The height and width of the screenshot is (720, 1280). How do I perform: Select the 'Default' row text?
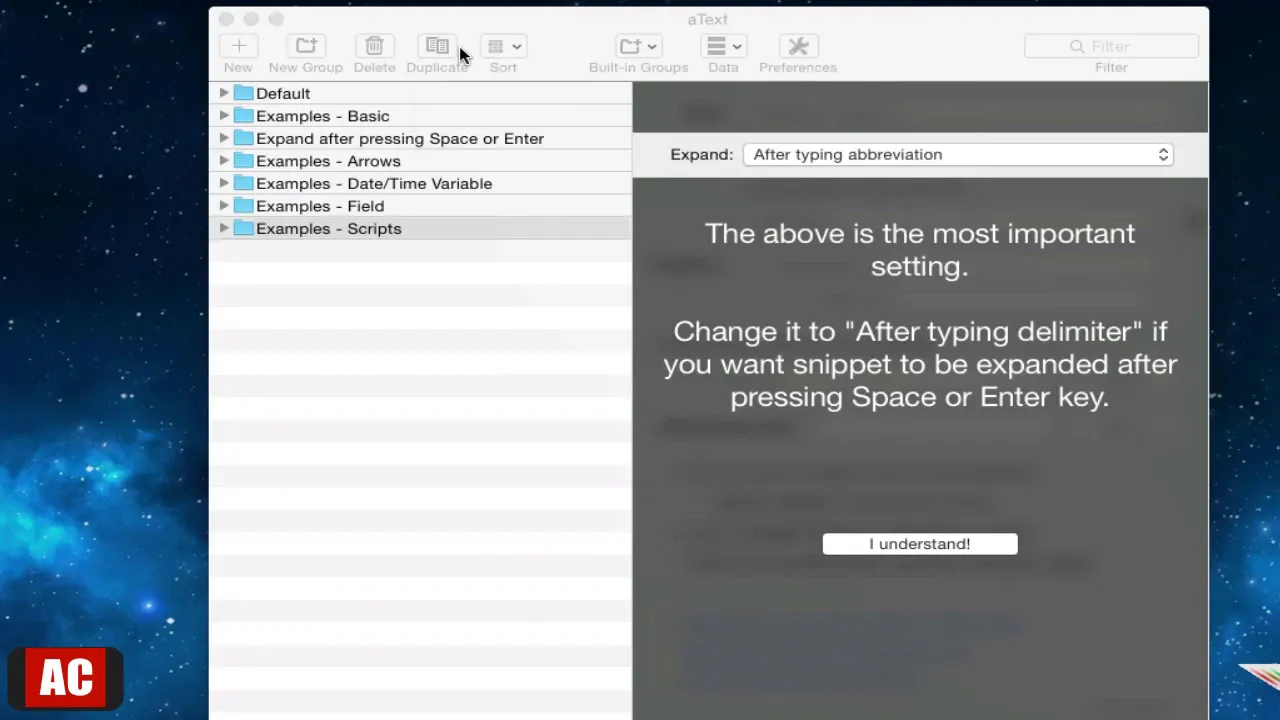[x=283, y=93]
